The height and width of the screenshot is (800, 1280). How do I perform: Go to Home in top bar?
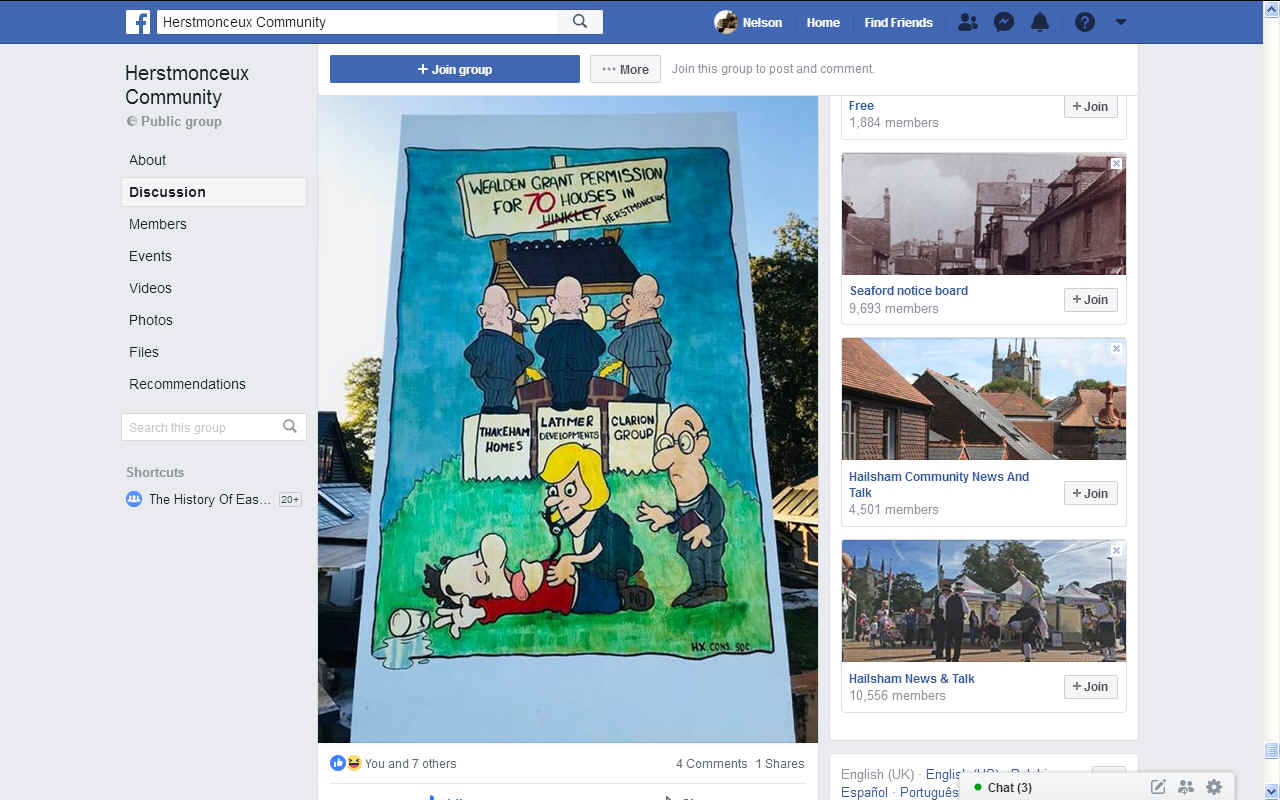click(823, 22)
